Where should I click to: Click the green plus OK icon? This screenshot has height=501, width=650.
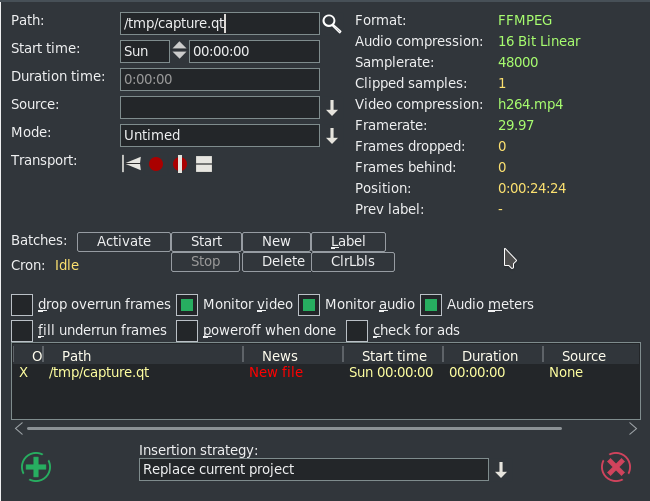point(36,467)
